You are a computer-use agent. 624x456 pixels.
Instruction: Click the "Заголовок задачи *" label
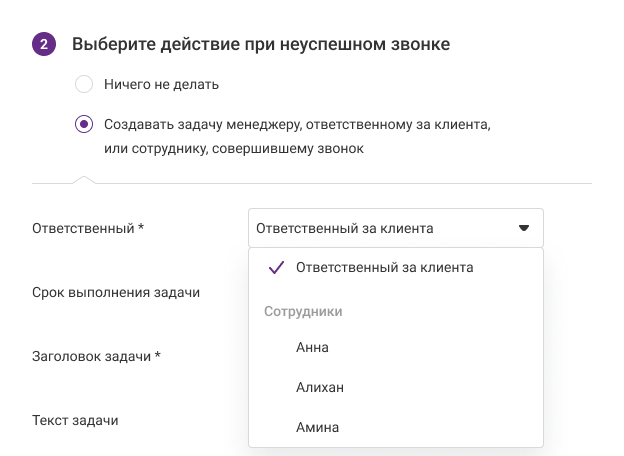(97, 356)
